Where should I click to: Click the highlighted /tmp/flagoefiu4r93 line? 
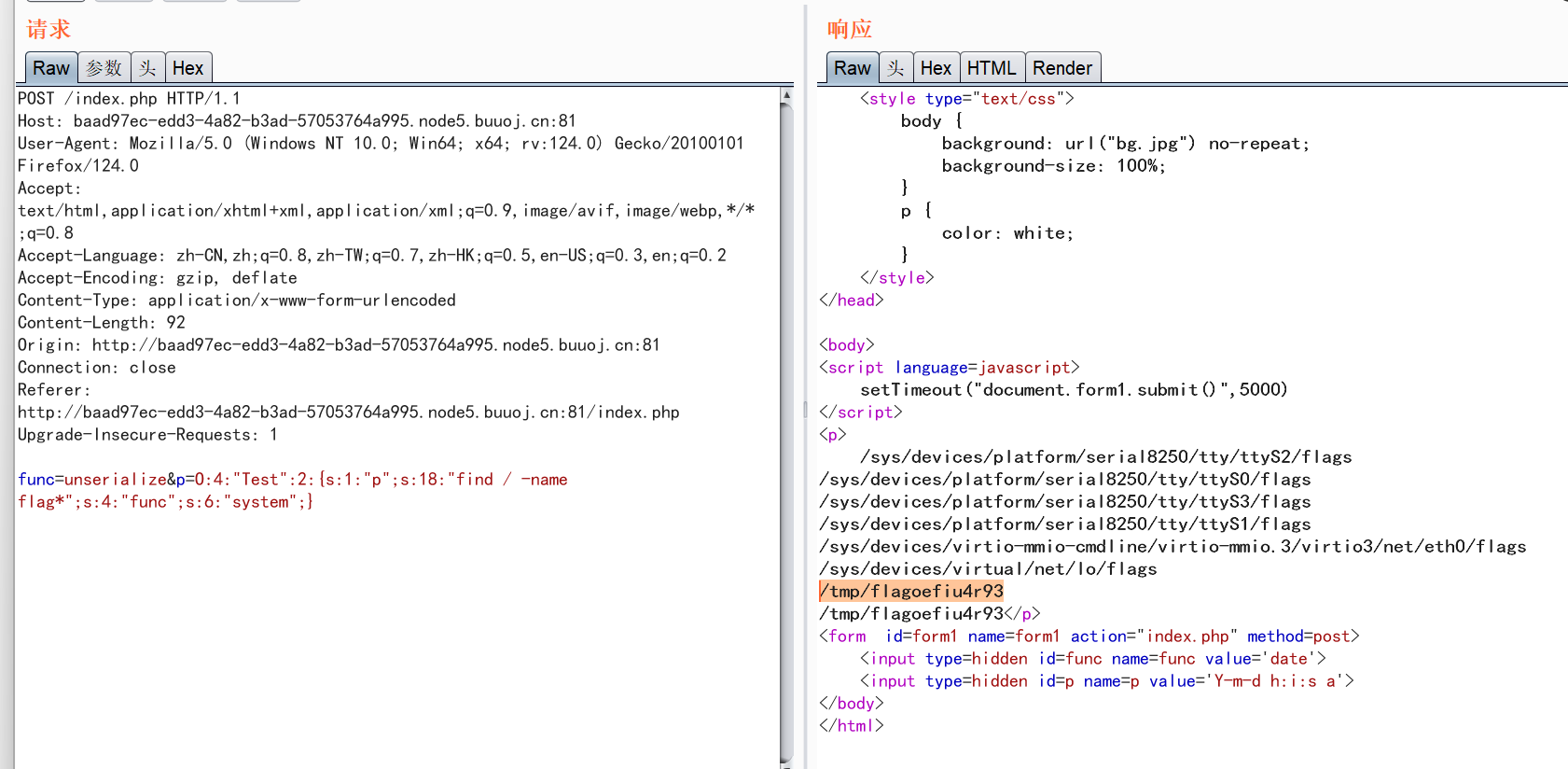(x=911, y=591)
